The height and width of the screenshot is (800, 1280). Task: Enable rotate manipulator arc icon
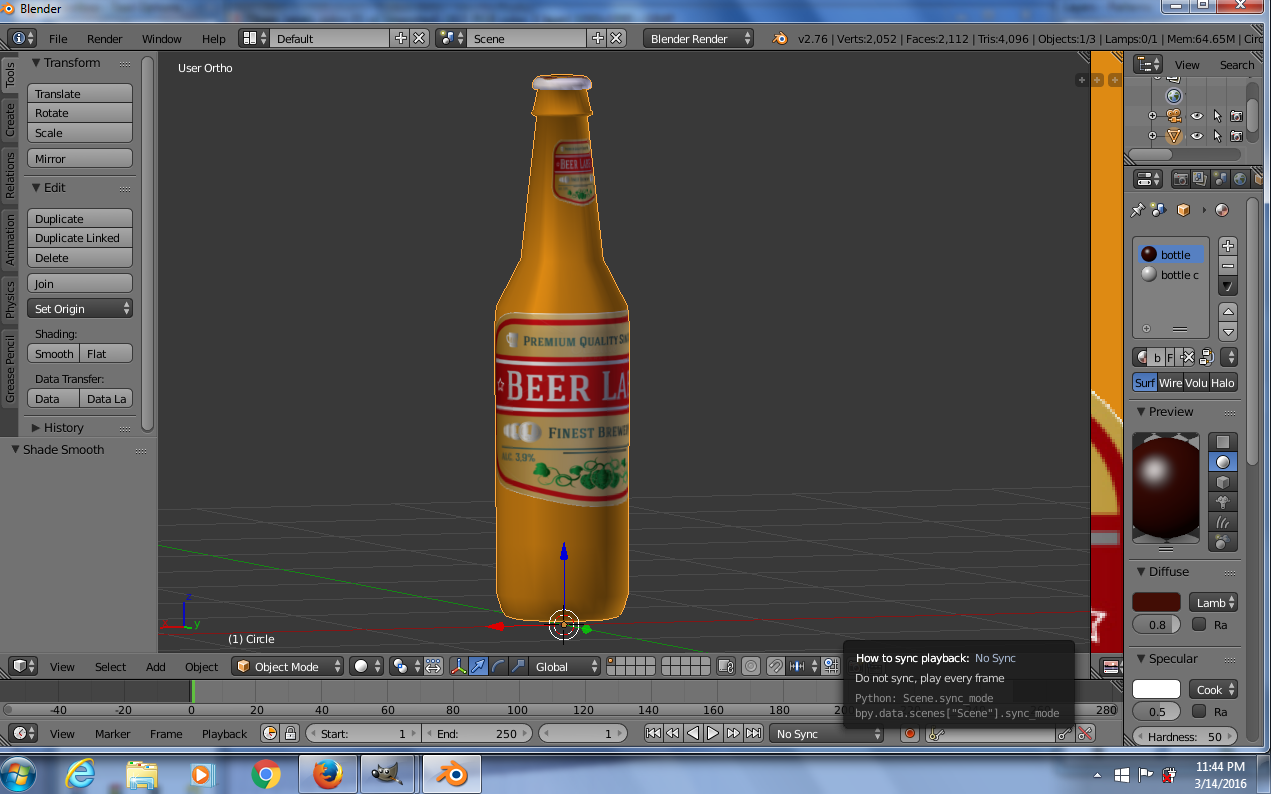point(498,666)
